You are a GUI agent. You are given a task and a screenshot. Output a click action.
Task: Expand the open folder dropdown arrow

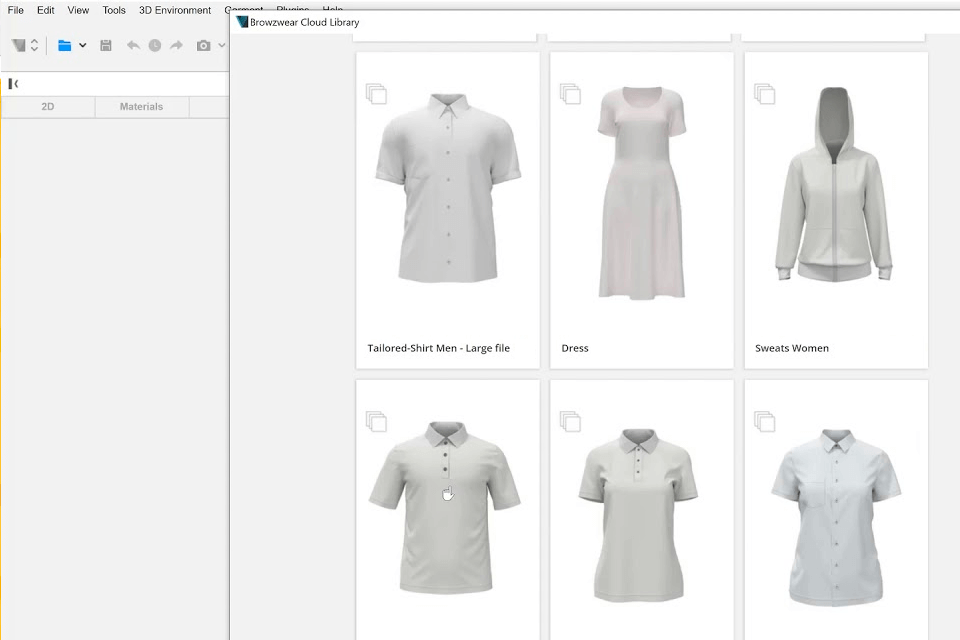(83, 45)
